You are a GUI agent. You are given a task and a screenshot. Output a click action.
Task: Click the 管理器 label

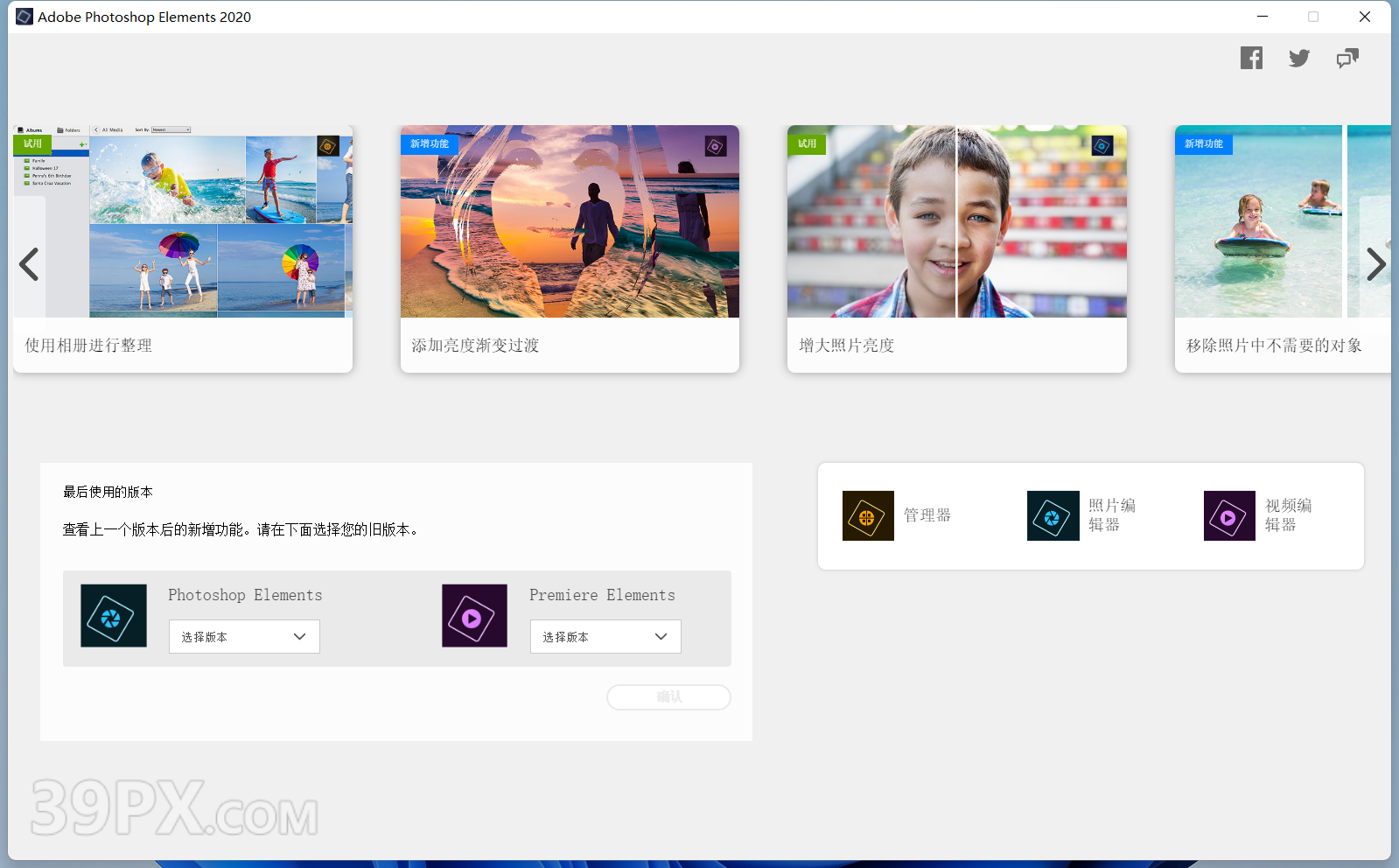coord(927,515)
